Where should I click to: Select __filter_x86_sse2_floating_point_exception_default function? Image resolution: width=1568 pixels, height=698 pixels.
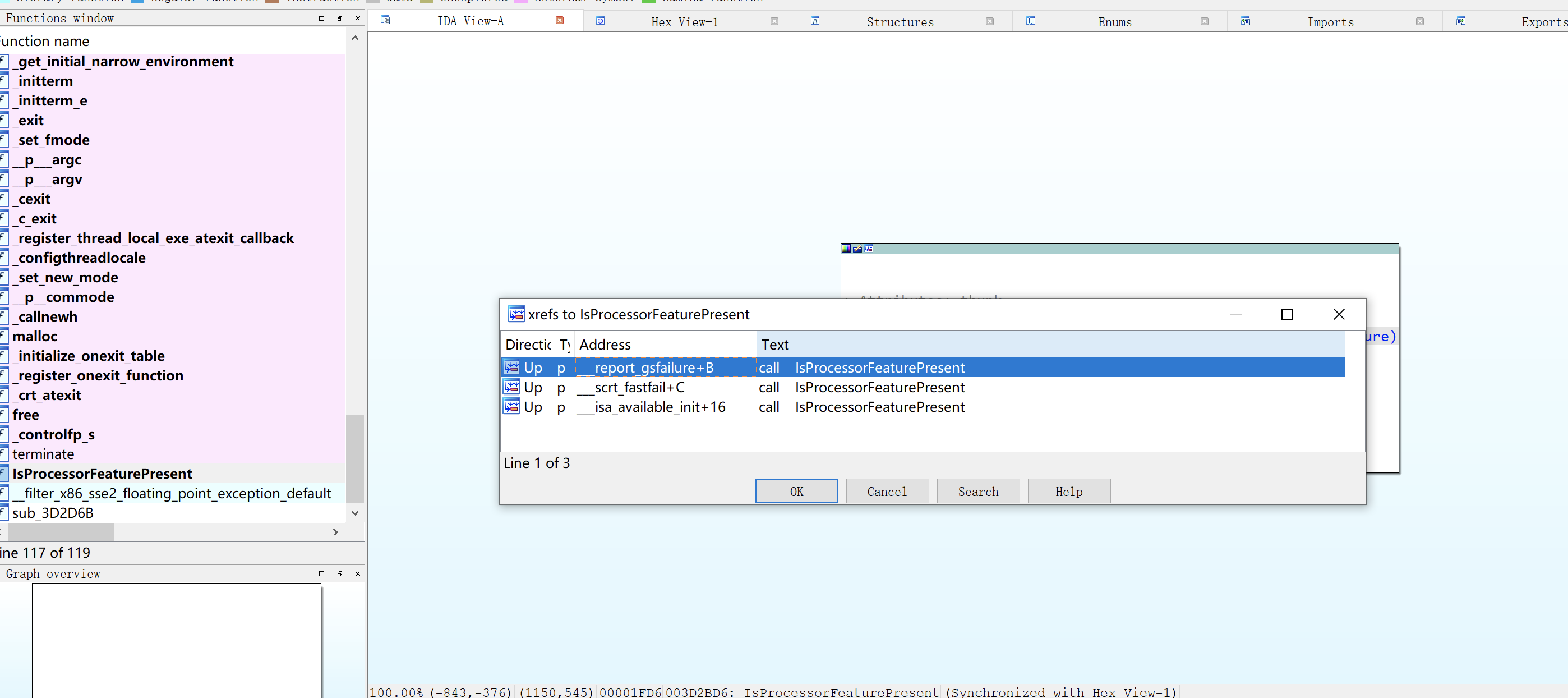click(x=173, y=493)
